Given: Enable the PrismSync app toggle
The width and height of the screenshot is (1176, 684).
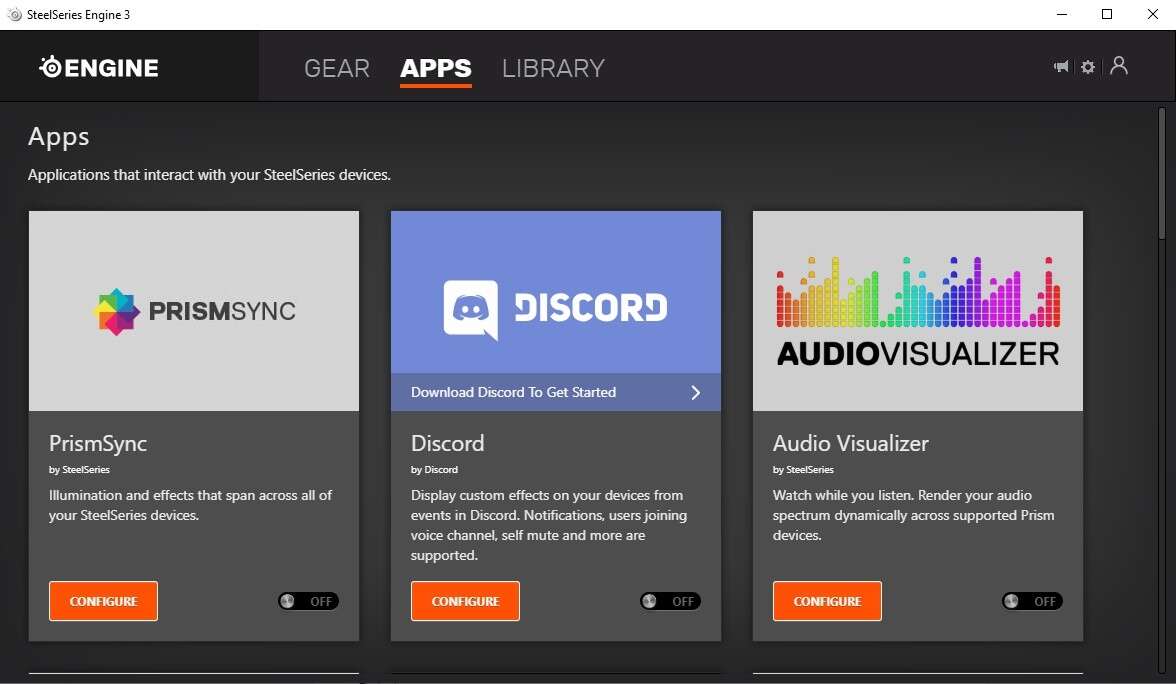Looking at the screenshot, I should point(308,601).
